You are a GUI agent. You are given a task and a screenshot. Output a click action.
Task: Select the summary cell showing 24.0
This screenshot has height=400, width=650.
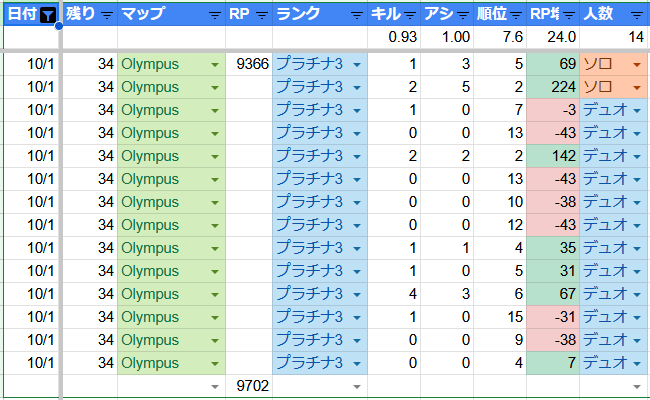coord(553,37)
